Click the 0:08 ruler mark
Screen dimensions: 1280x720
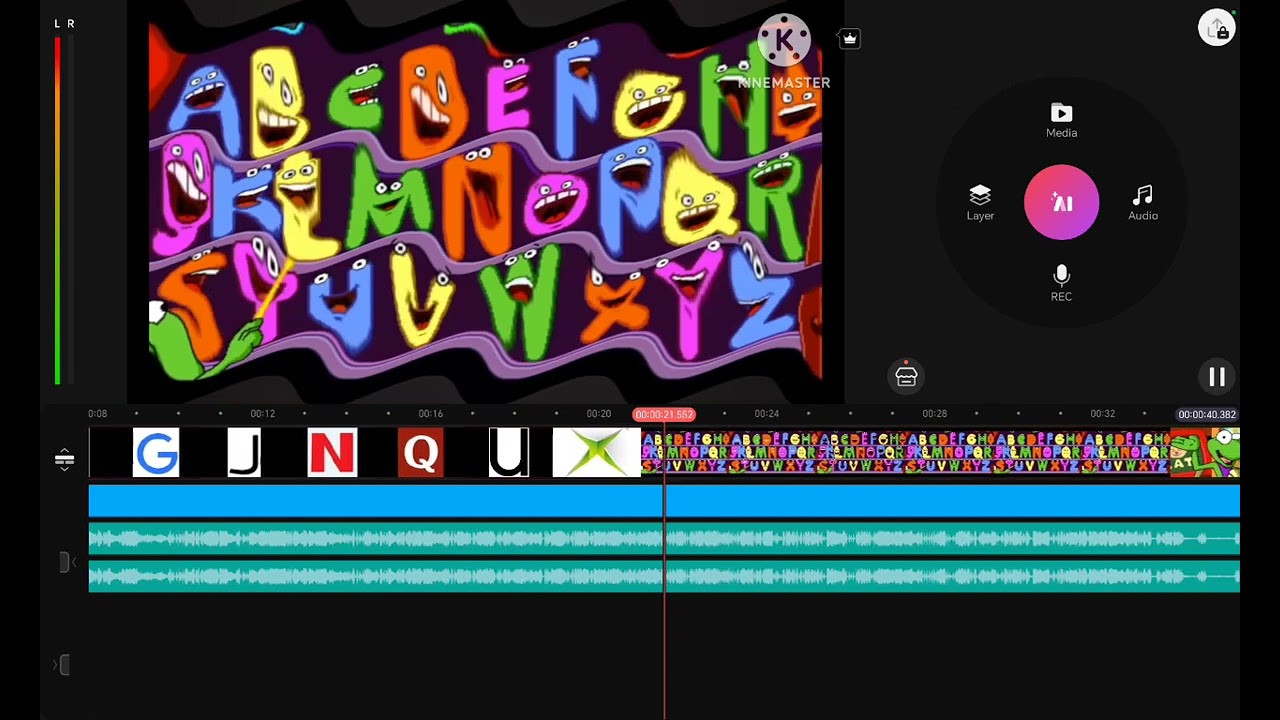(x=97, y=413)
